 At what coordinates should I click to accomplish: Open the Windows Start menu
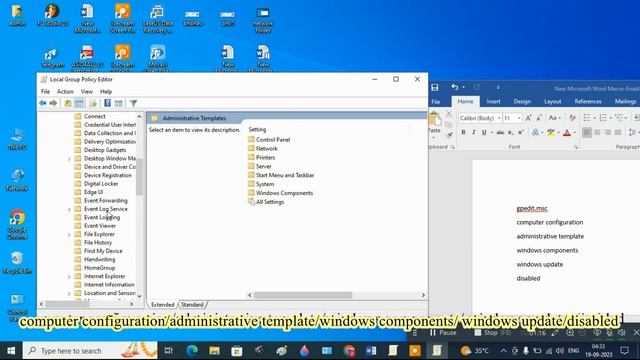click(11, 351)
